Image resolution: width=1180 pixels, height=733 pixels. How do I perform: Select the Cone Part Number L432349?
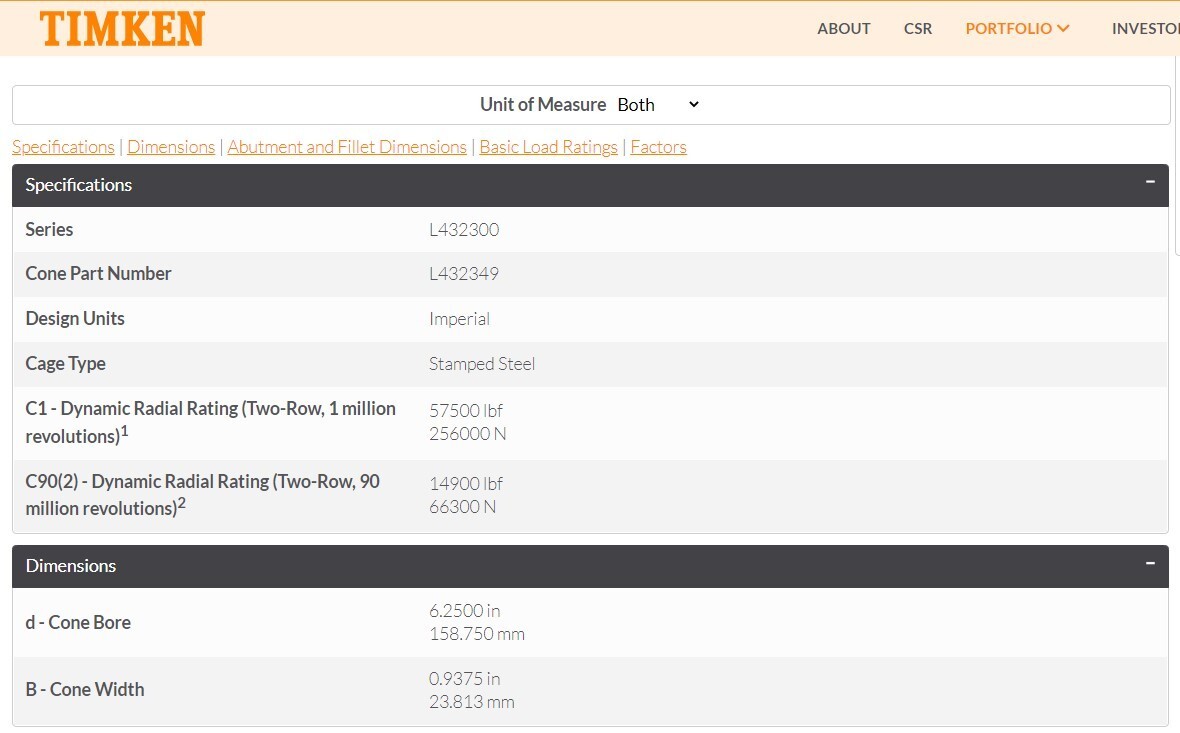pyautogui.click(x=464, y=274)
